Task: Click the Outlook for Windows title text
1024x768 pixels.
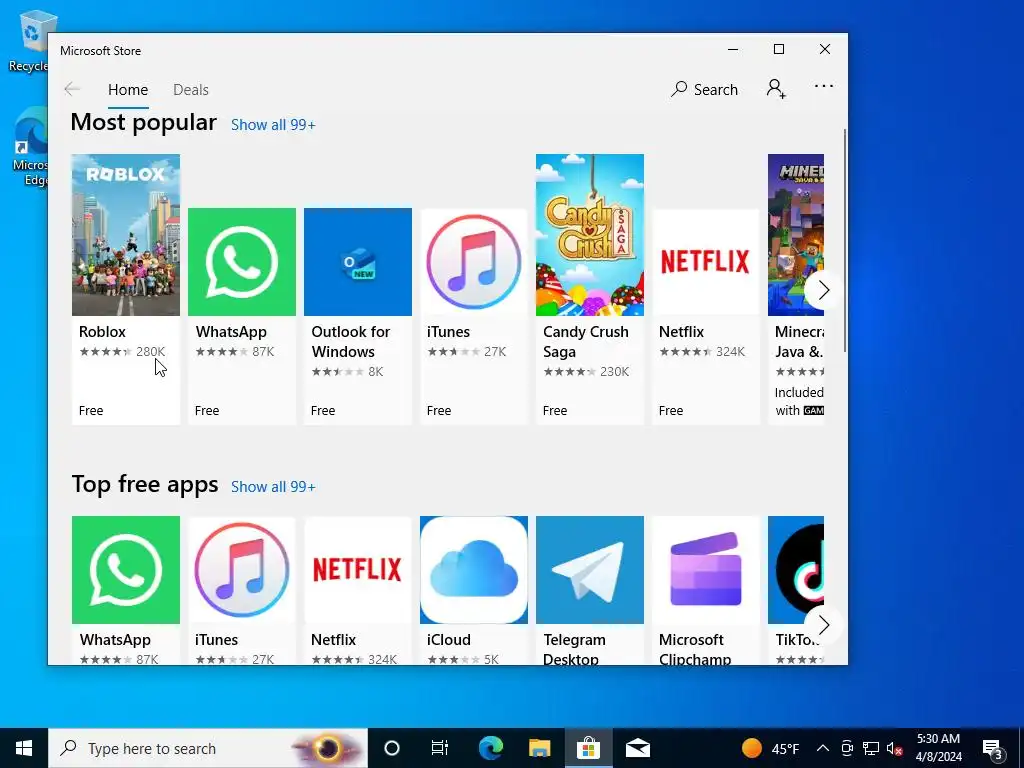Action: point(351,342)
